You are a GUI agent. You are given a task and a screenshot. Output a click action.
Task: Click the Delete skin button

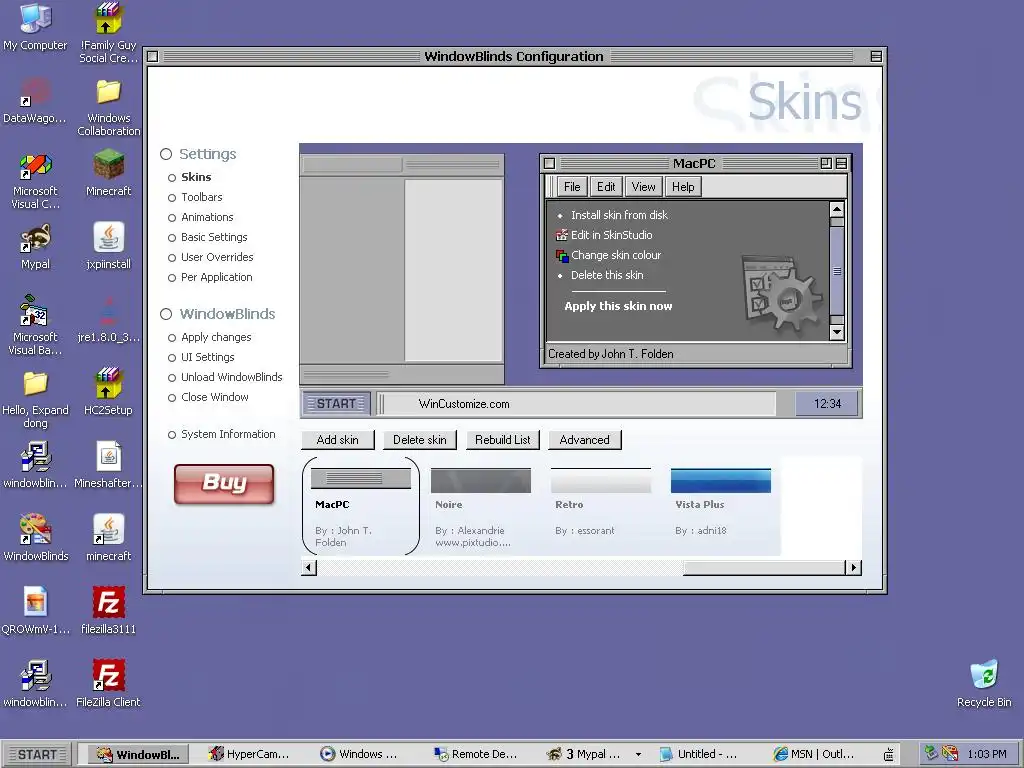(x=420, y=440)
